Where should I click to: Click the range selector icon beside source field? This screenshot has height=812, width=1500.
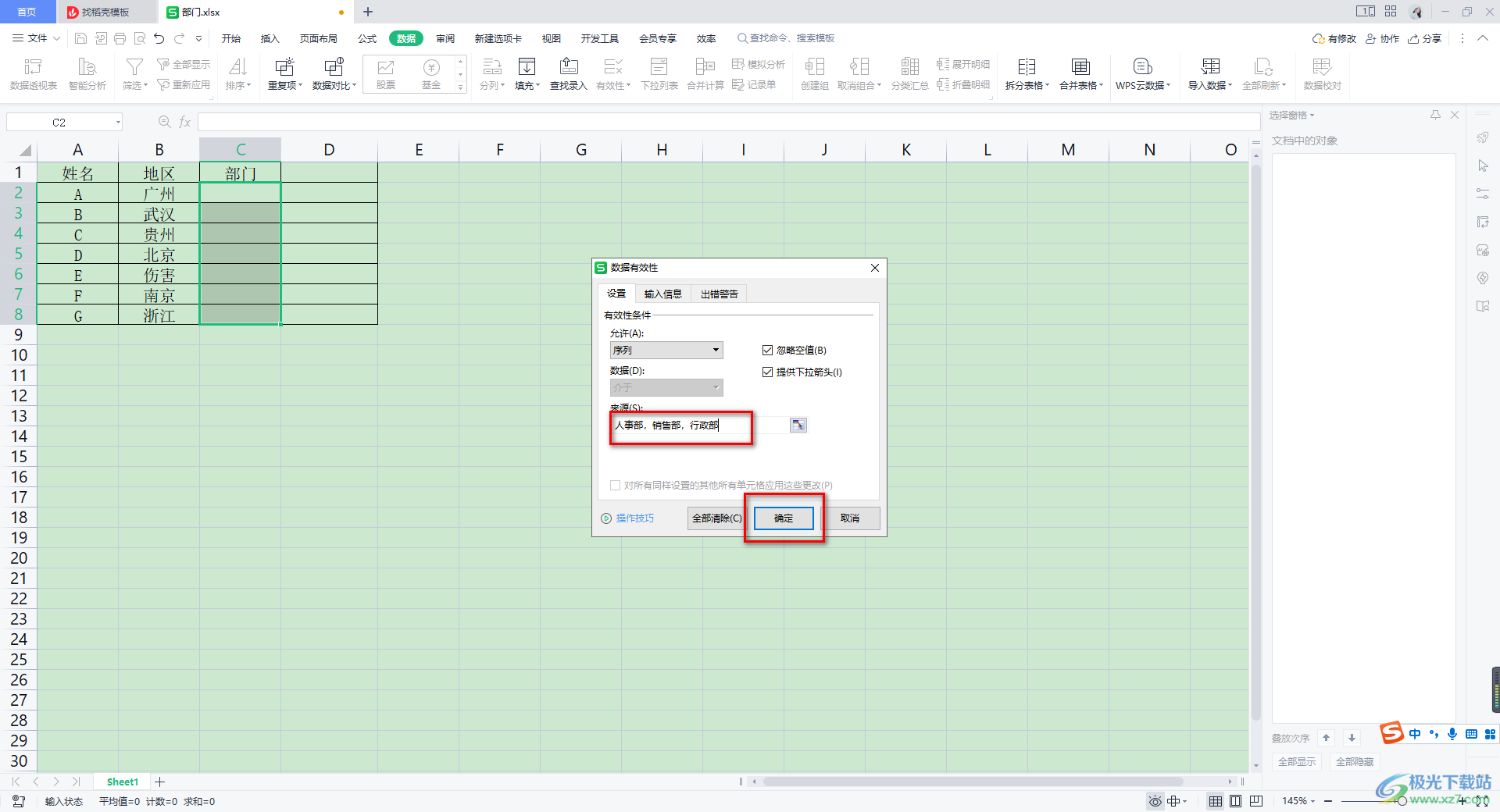(x=798, y=425)
